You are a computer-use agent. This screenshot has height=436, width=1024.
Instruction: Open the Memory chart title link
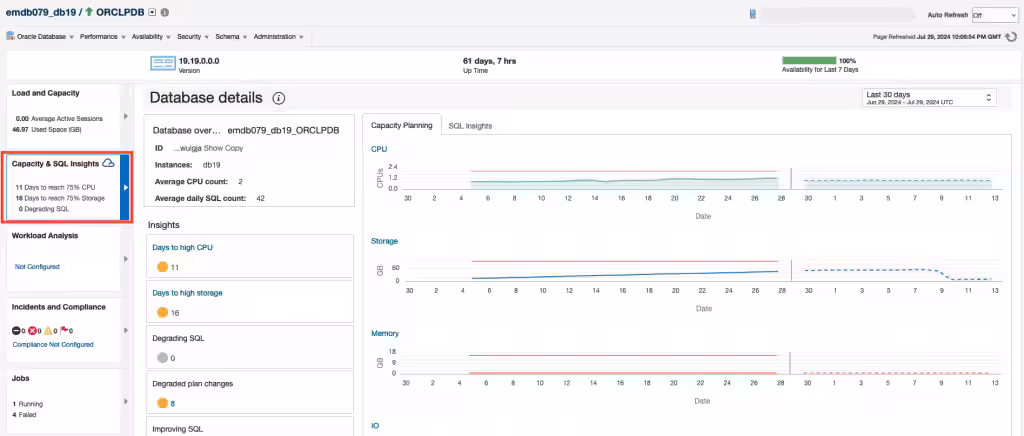click(385, 333)
